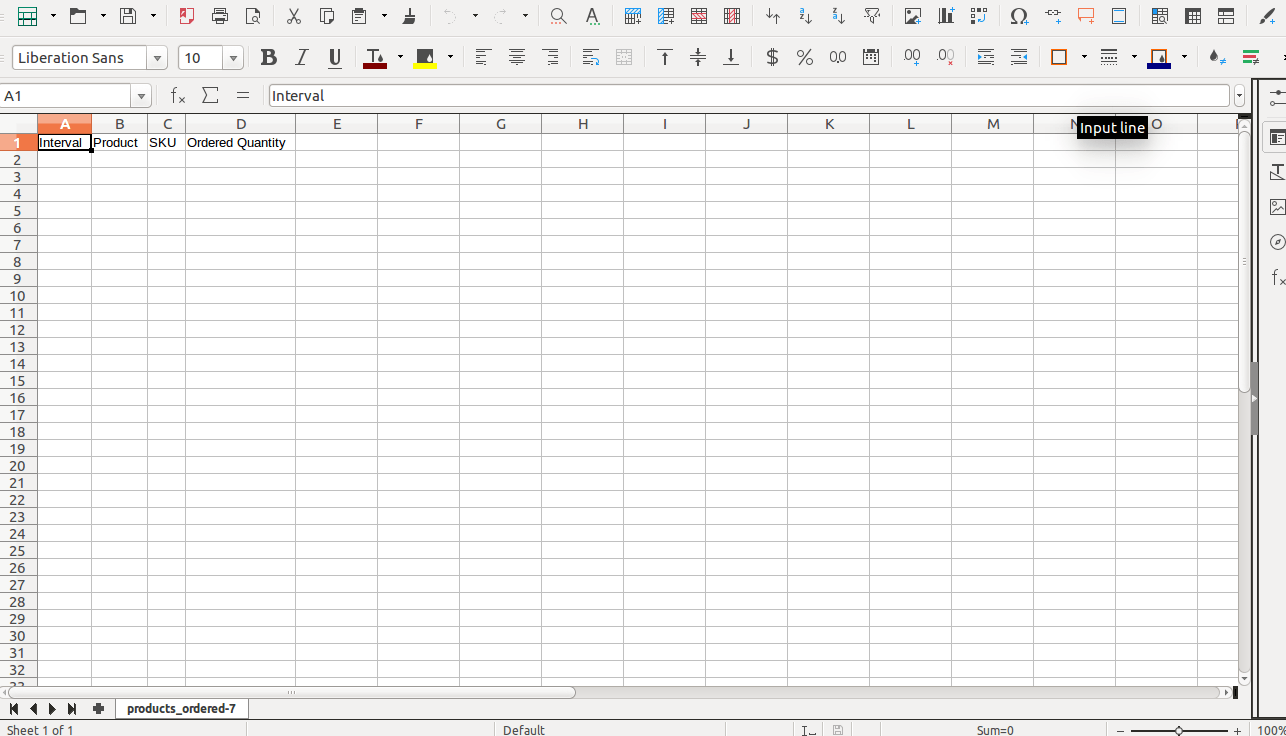The width and height of the screenshot is (1286, 736).
Task: Jump to the first sheet
Action: point(14,709)
